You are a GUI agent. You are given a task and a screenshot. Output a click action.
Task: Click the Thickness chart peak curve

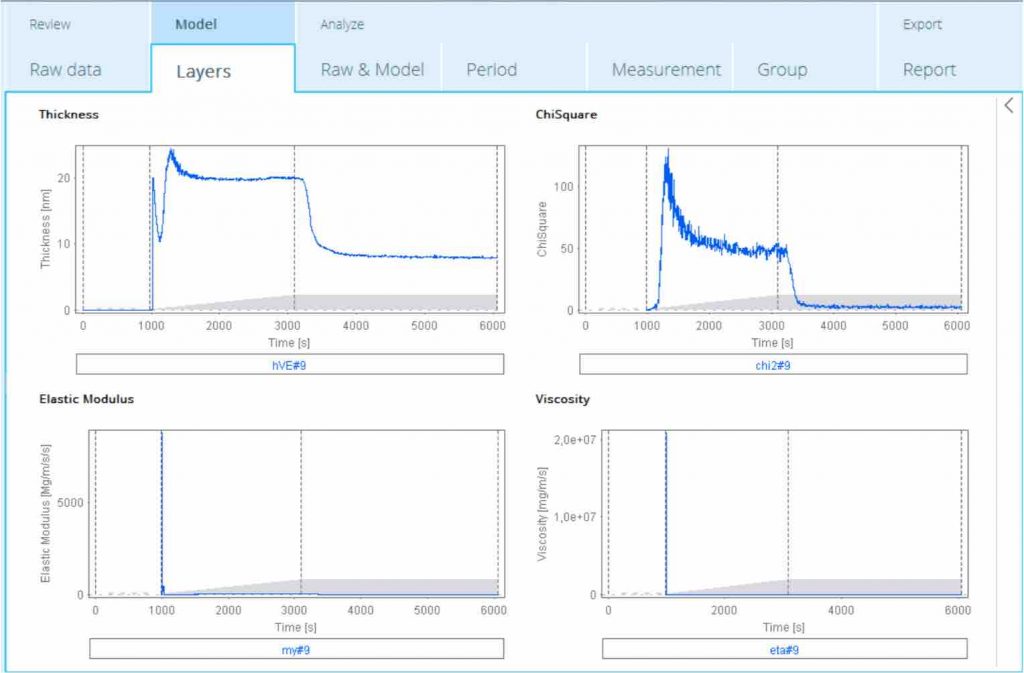click(x=172, y=153)
